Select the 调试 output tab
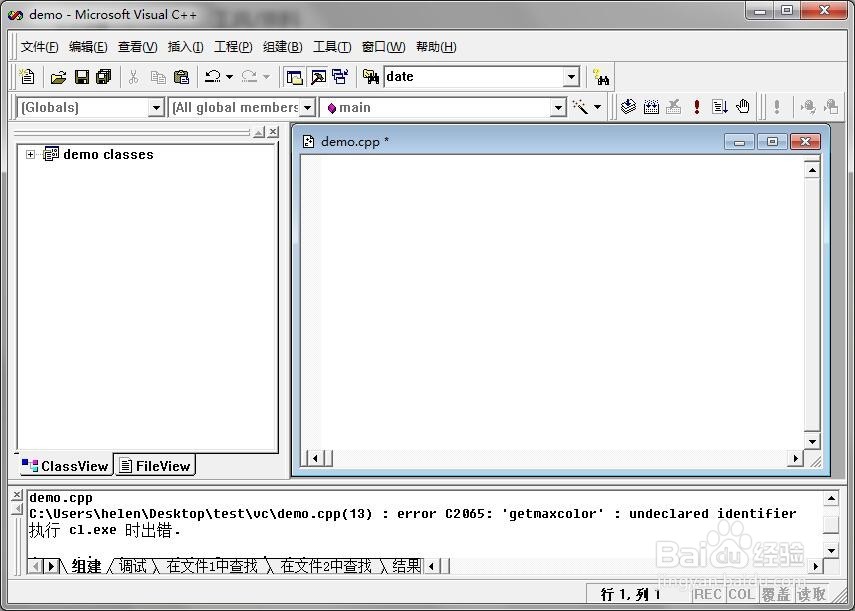 click(133, 566)
